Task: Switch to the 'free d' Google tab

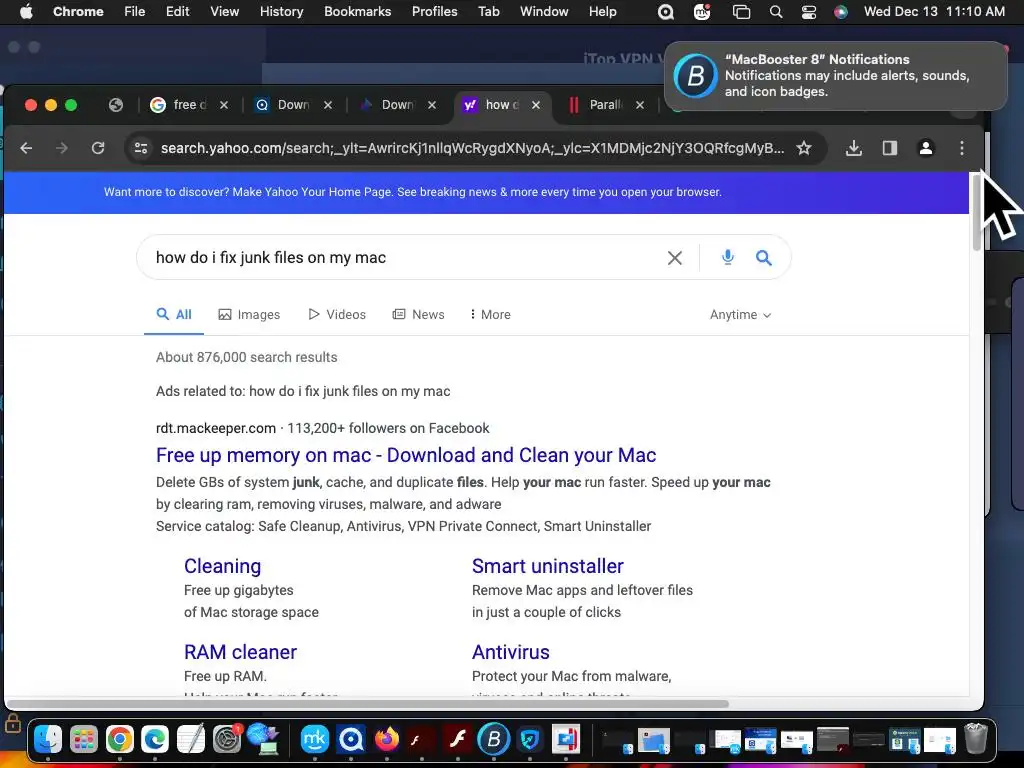Action: pos(189,105)
